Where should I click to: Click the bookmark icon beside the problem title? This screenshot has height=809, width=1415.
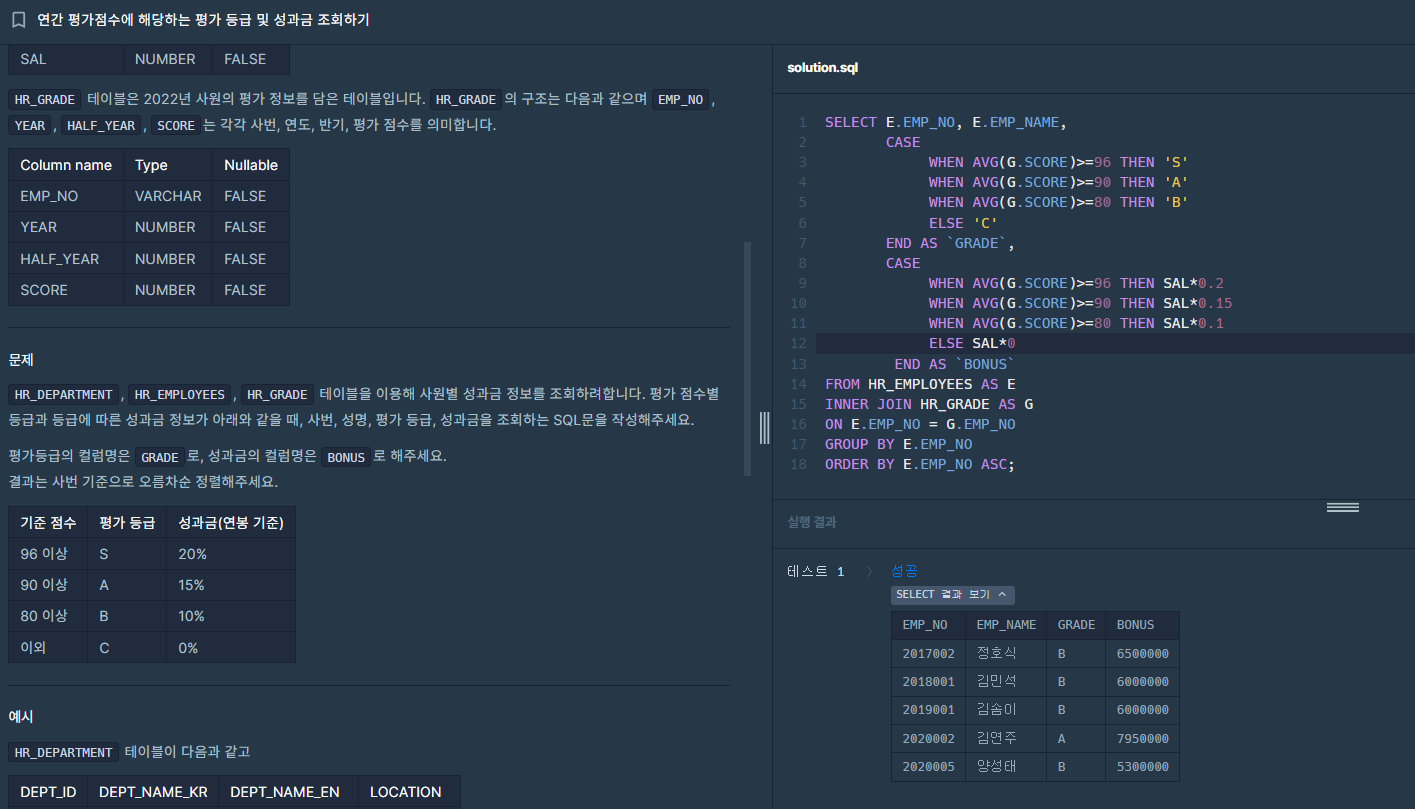coord(18,20)
